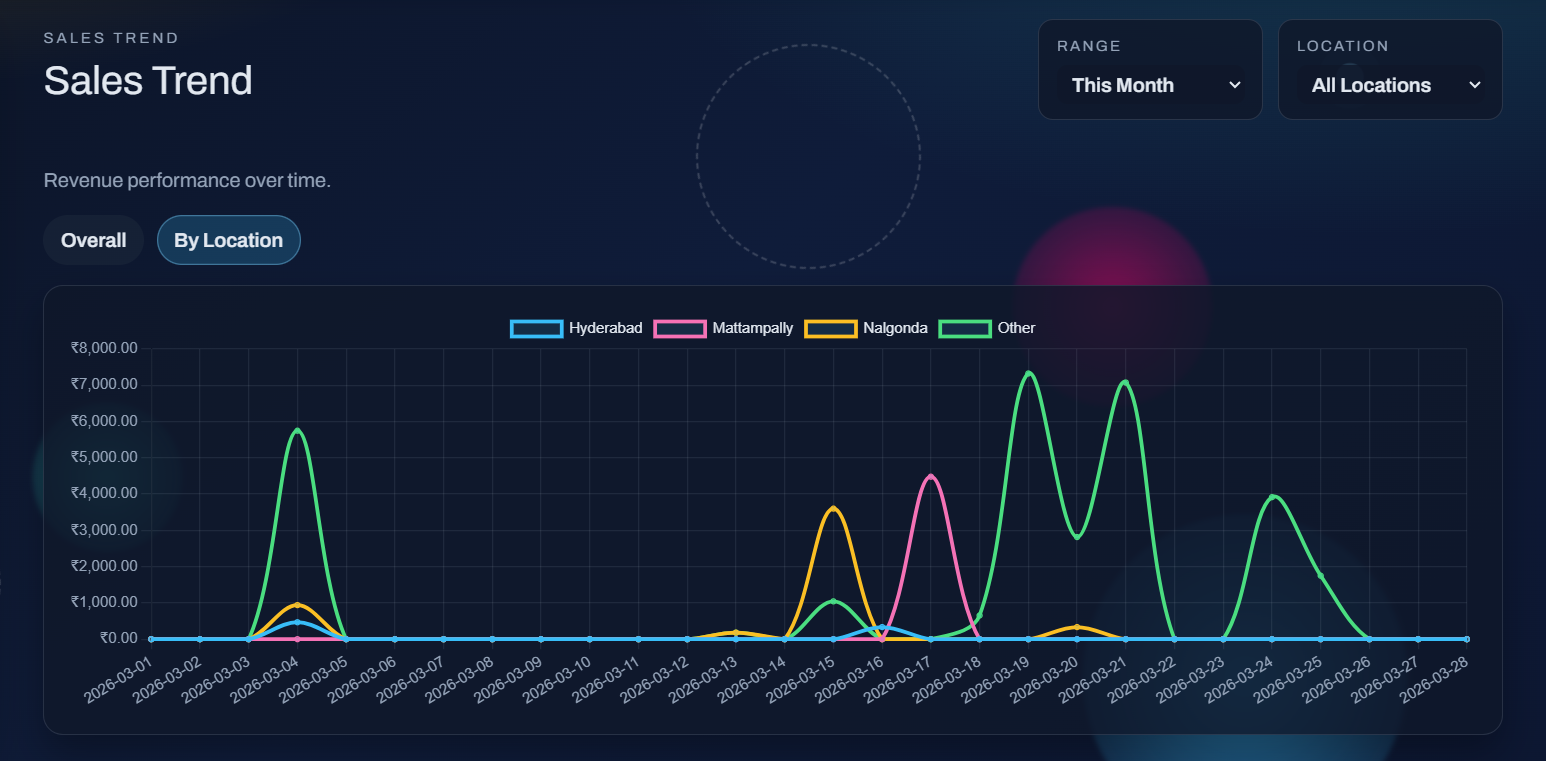Select the By Location tab
This screenshot has width=1546, height=761.
coord(228,240)
